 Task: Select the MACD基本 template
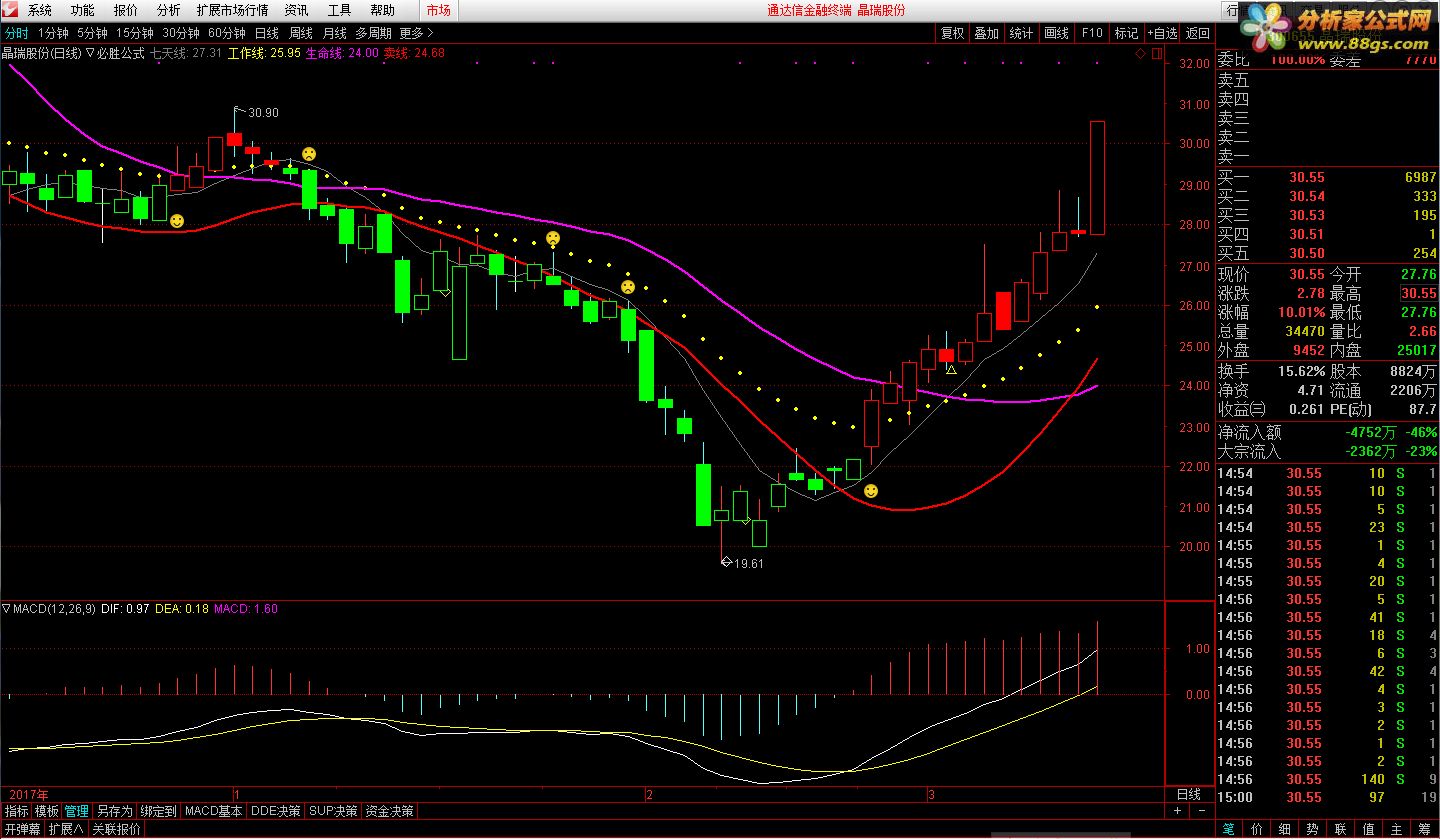pos(214,811)
